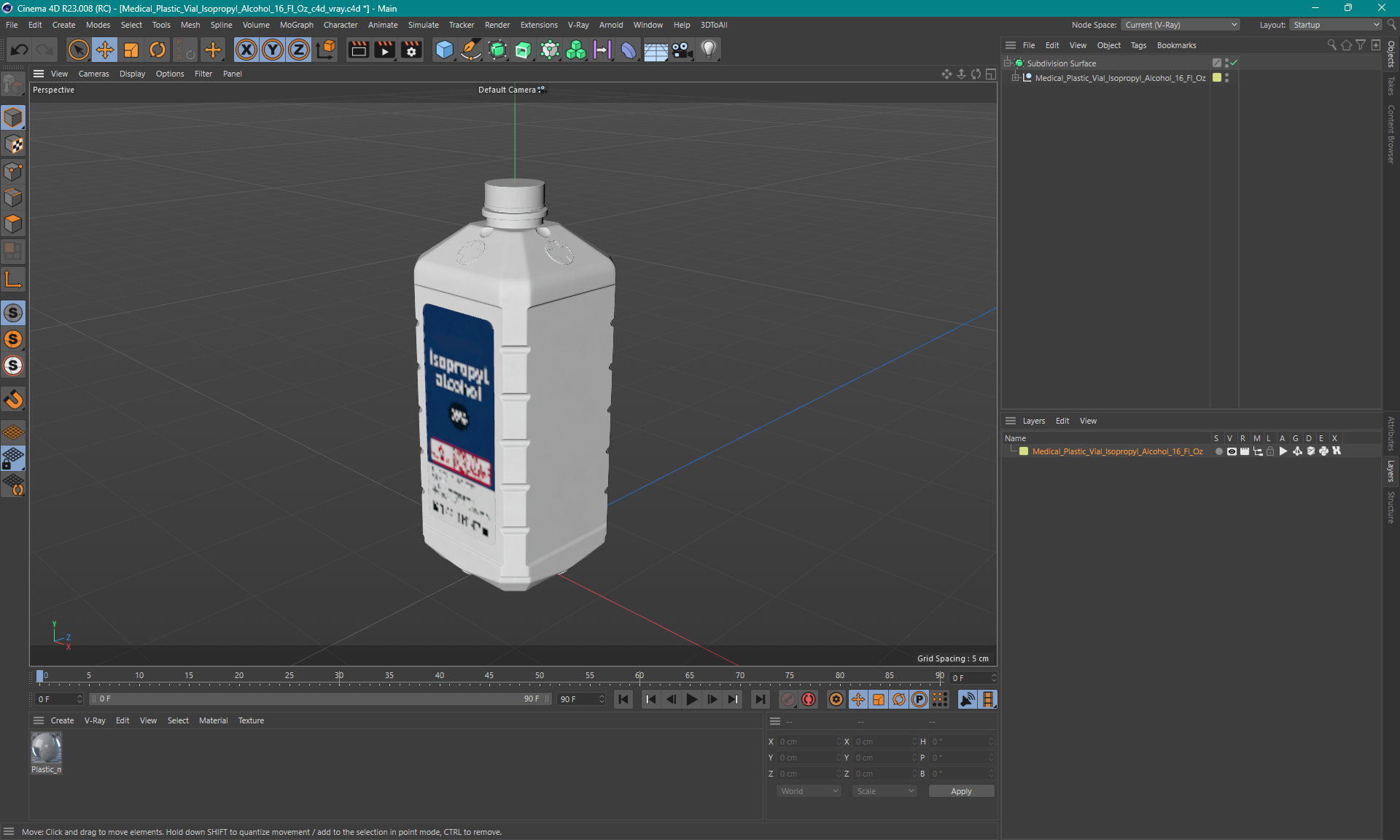Screen dimensions: 1400x840
Task: Add a Light object
Action: click(x=708, y=50)
